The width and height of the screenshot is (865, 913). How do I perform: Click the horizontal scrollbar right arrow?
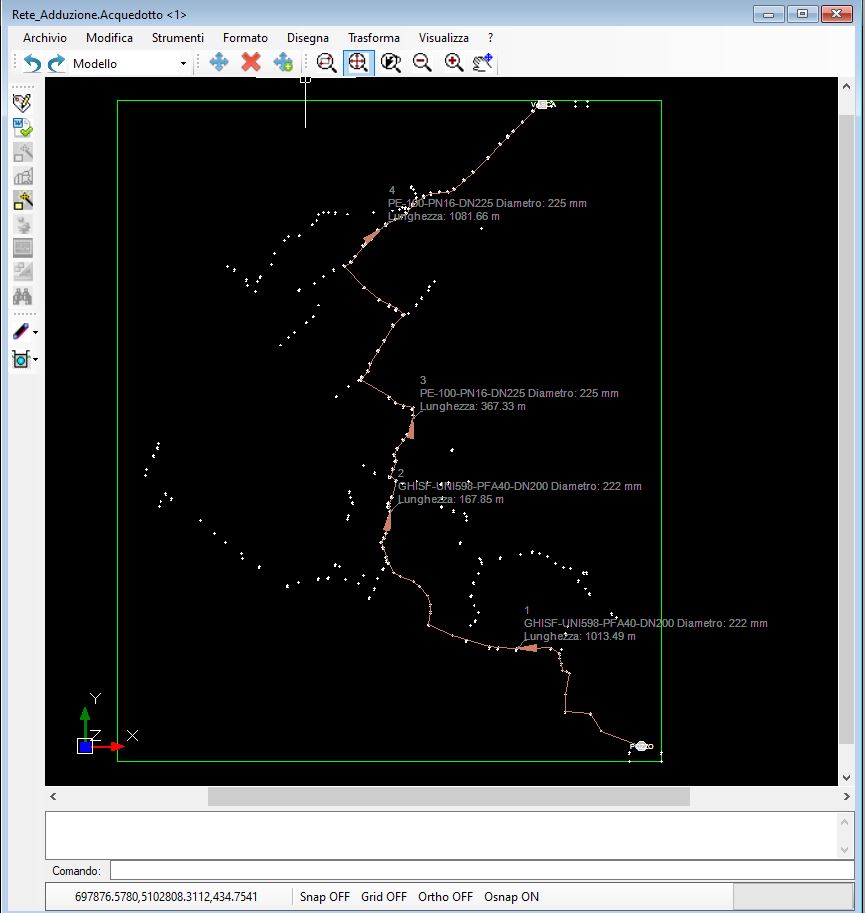click(846, 796)
